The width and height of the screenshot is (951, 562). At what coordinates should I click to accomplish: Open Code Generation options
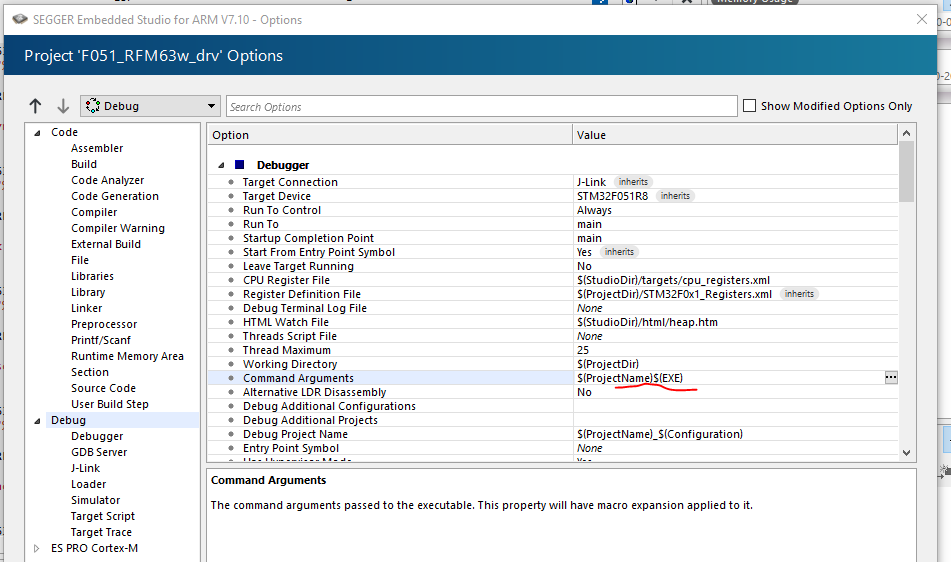(115, 196)
